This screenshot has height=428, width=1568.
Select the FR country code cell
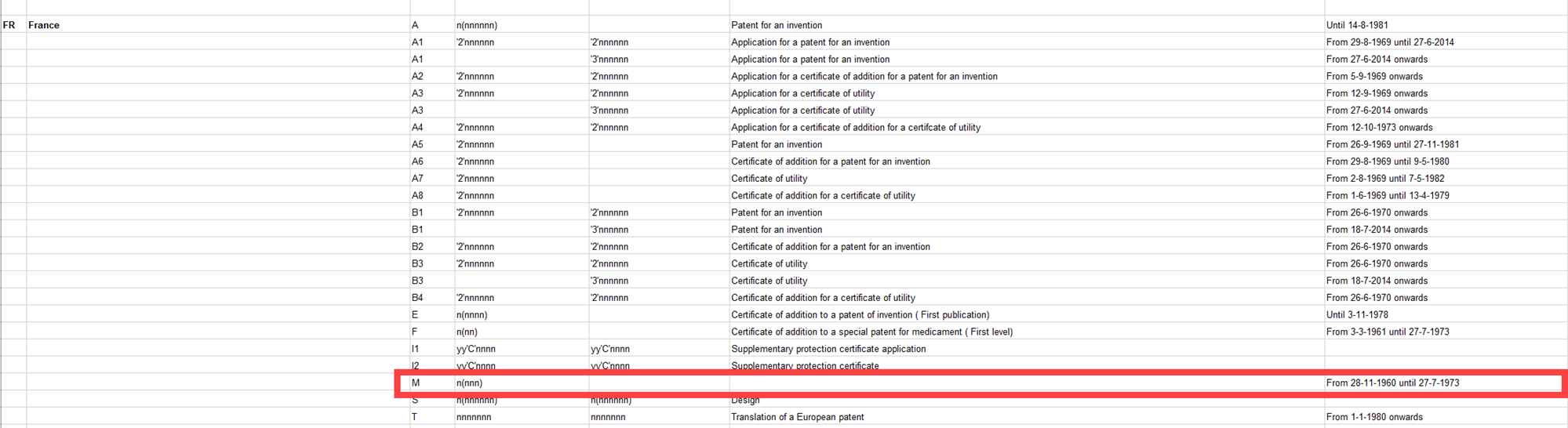click(x=9, y=25)
